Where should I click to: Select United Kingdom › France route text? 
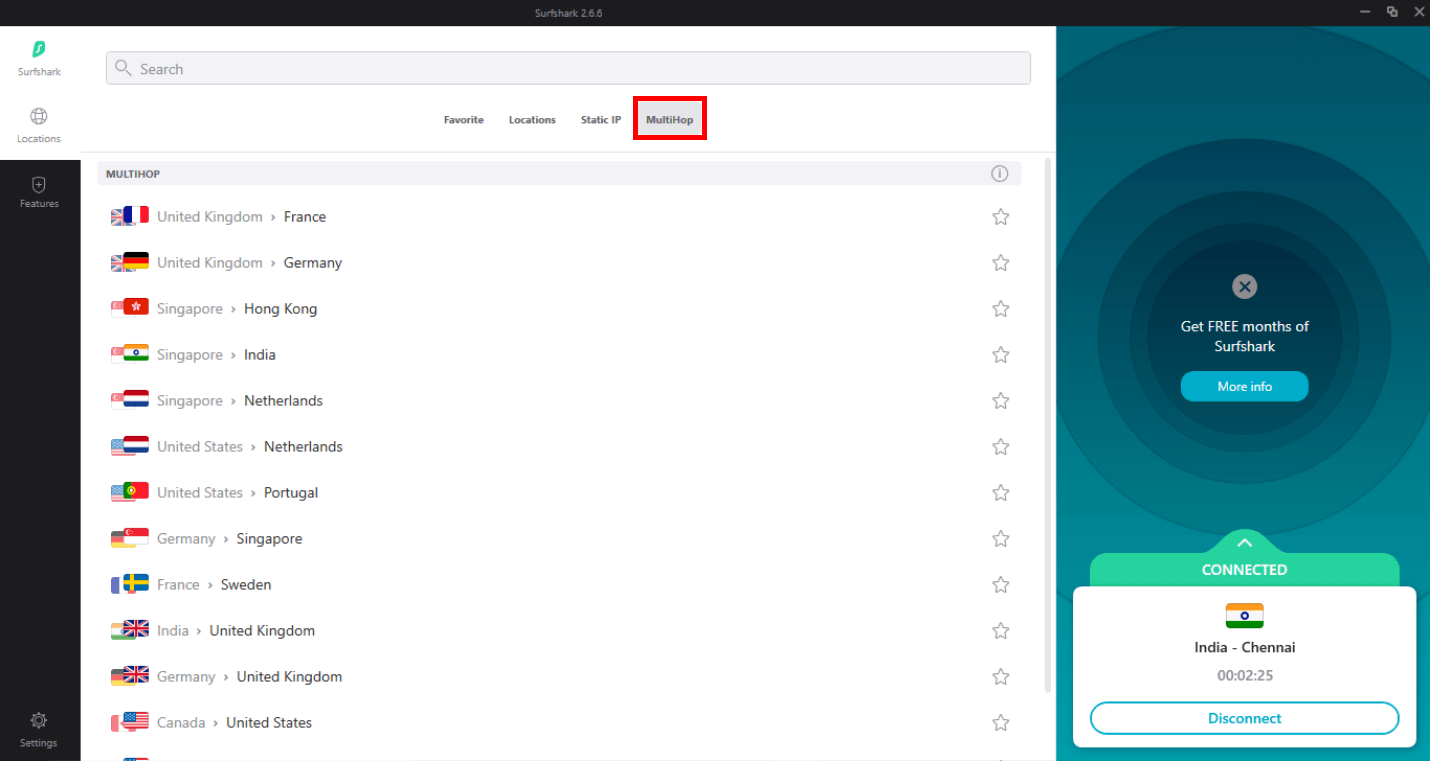point(241,217)
